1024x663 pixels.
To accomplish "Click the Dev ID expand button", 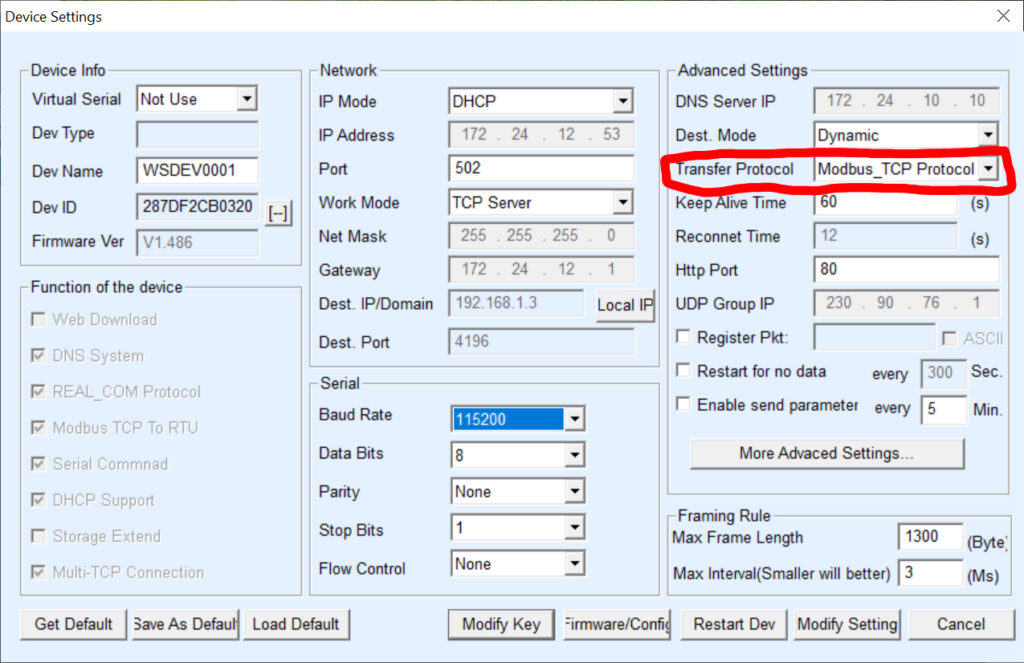I will pyautogui.click(x=277, y=212).
